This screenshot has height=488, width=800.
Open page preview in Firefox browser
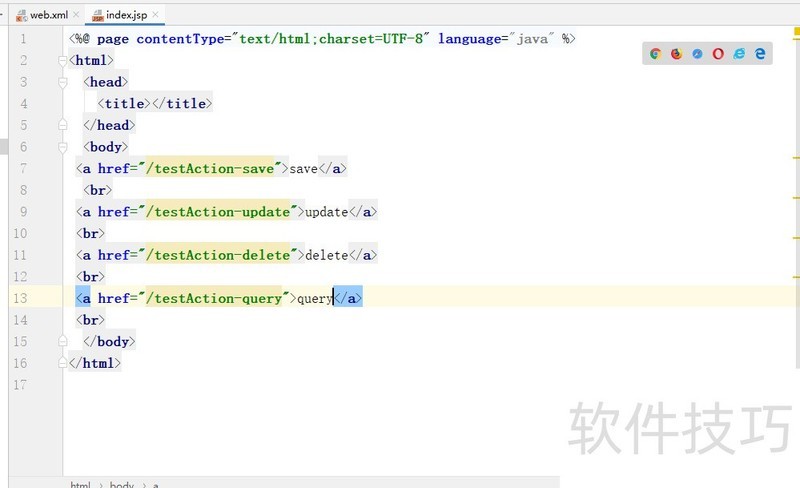click(677, 54)
